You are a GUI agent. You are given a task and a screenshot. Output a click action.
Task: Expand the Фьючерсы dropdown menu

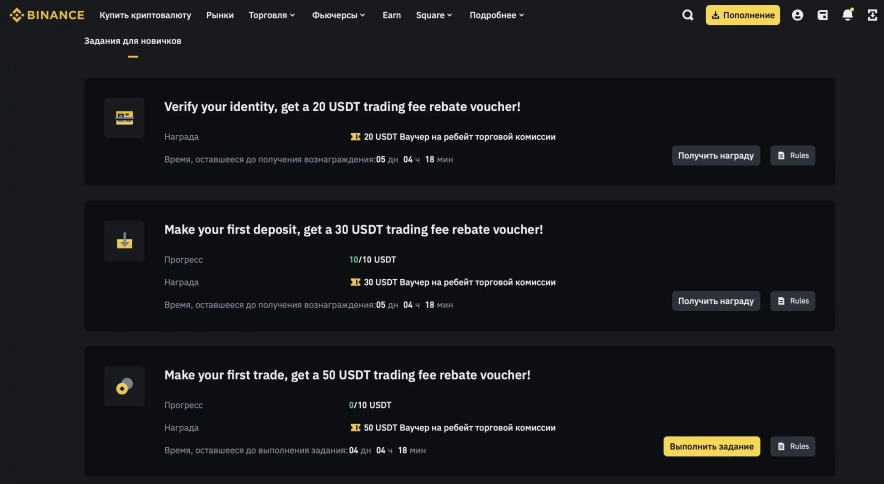click(x=339, y=15)
